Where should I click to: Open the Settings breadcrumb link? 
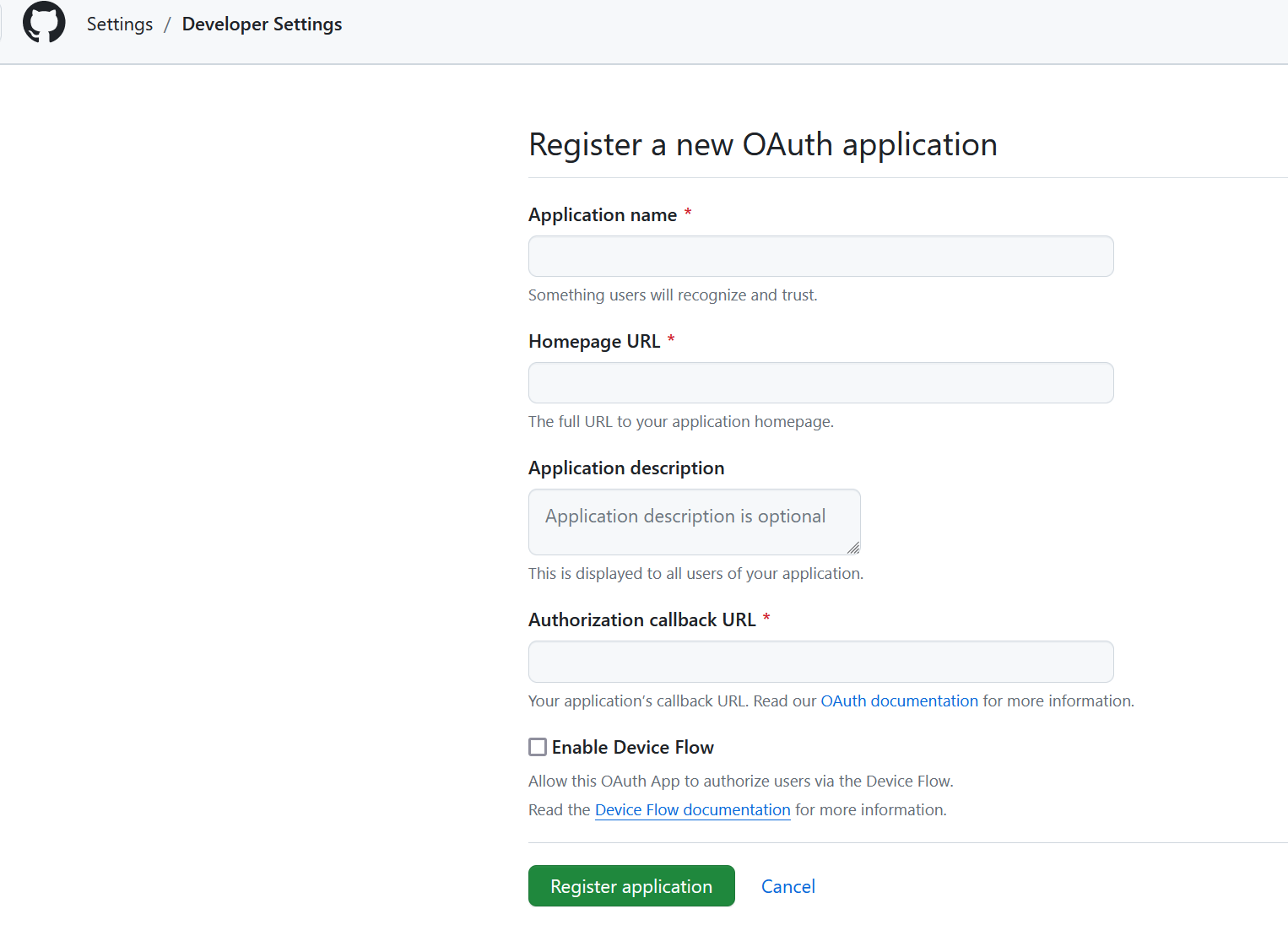[x=120, y=24]
